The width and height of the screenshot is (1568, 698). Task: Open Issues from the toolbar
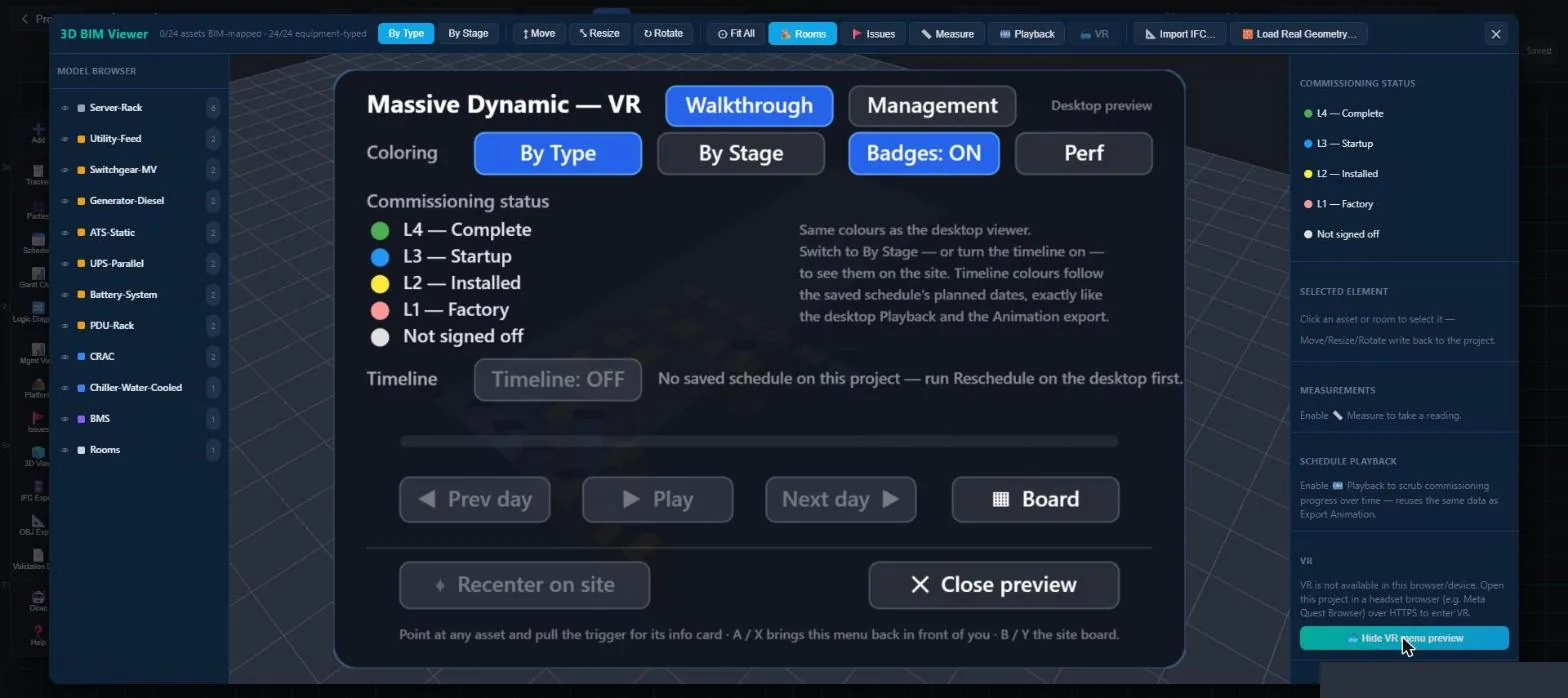873,34
